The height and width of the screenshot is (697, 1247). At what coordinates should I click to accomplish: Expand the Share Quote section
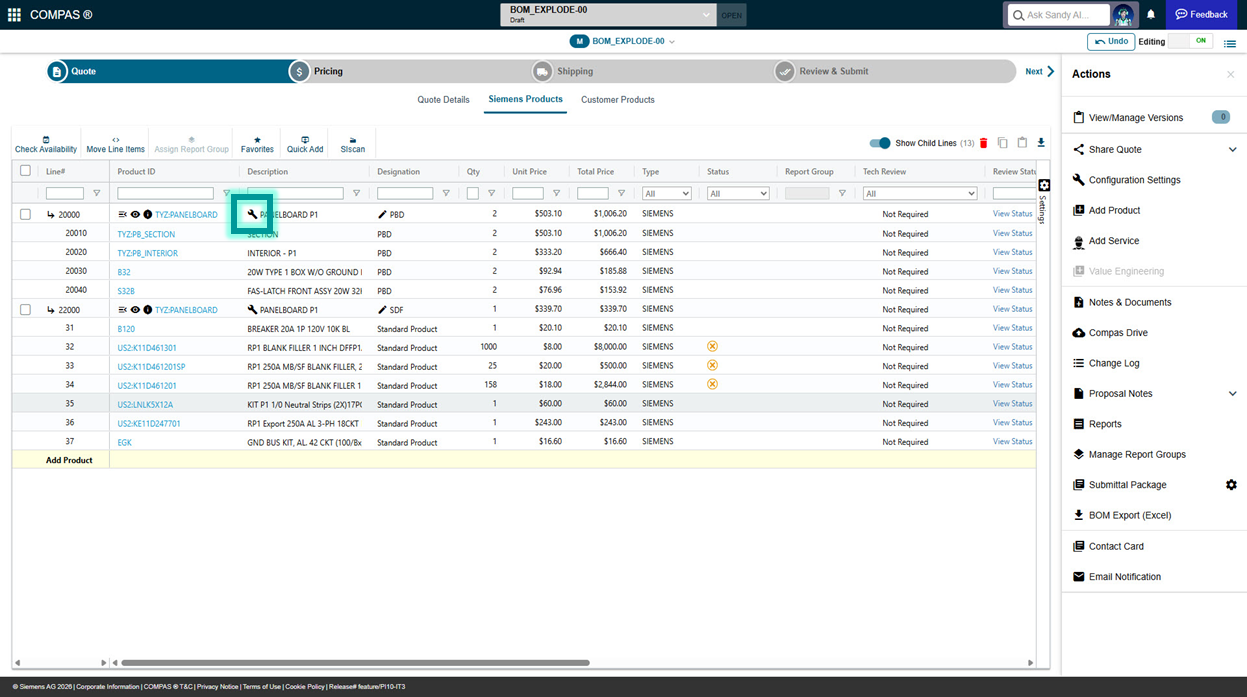tap(1232, 150)
